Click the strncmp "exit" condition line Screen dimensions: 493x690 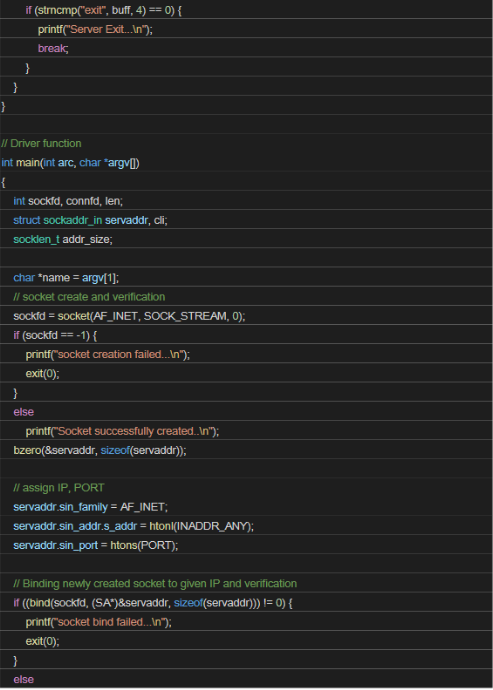103,10
